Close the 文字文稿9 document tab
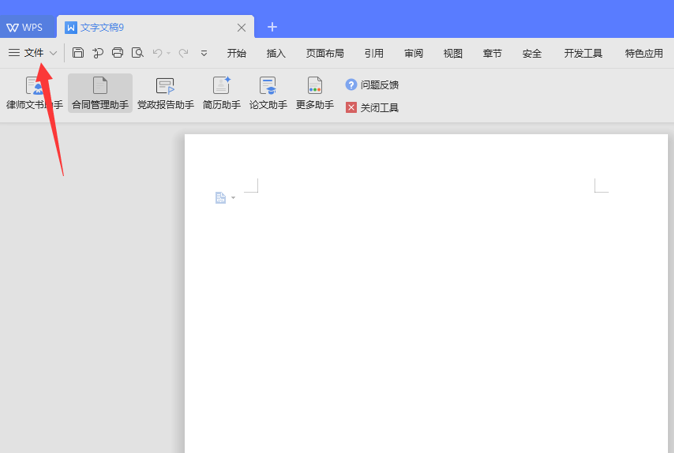Image resolution: width=674 pixels, height=453 pixels. [x=242, y=28]
